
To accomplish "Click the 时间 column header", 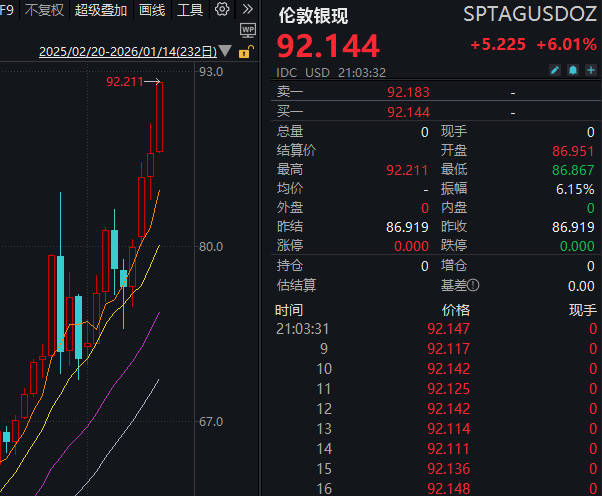I will pos(290,309).
